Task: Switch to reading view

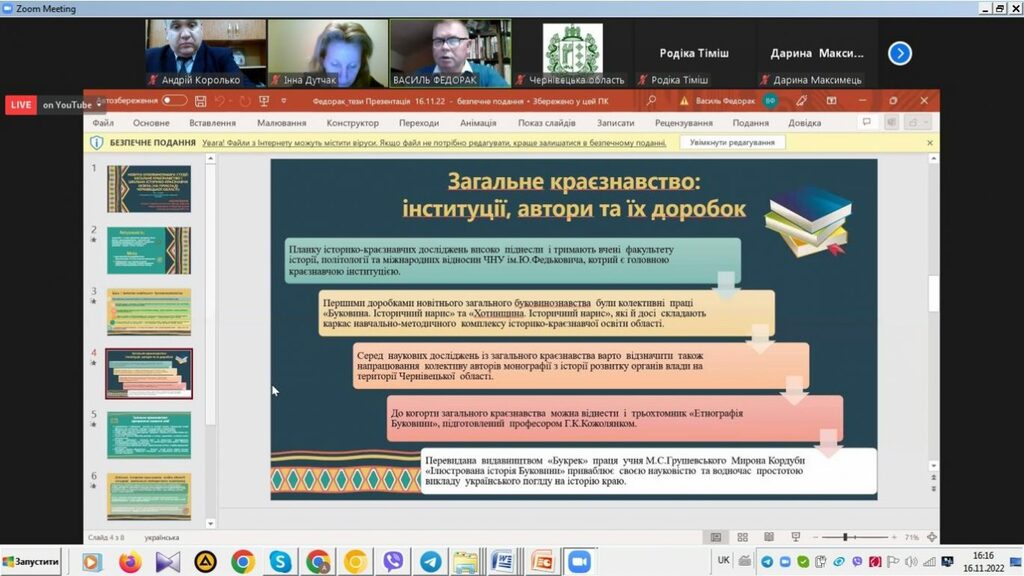Action: tap(768, 537)
